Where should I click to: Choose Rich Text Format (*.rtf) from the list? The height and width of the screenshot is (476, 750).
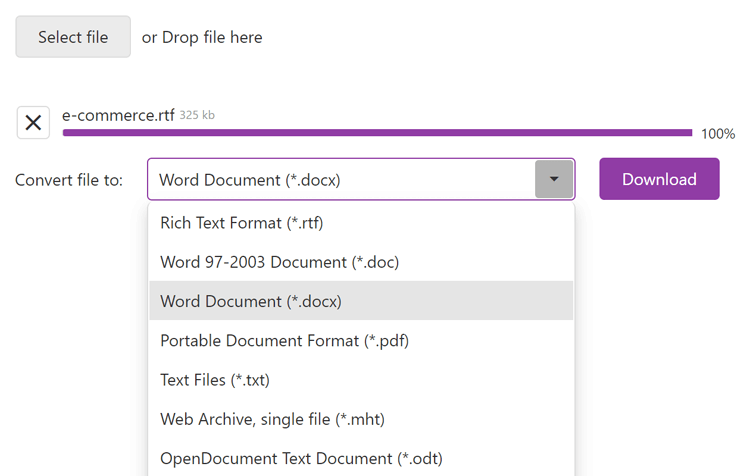tap(241, 223)
